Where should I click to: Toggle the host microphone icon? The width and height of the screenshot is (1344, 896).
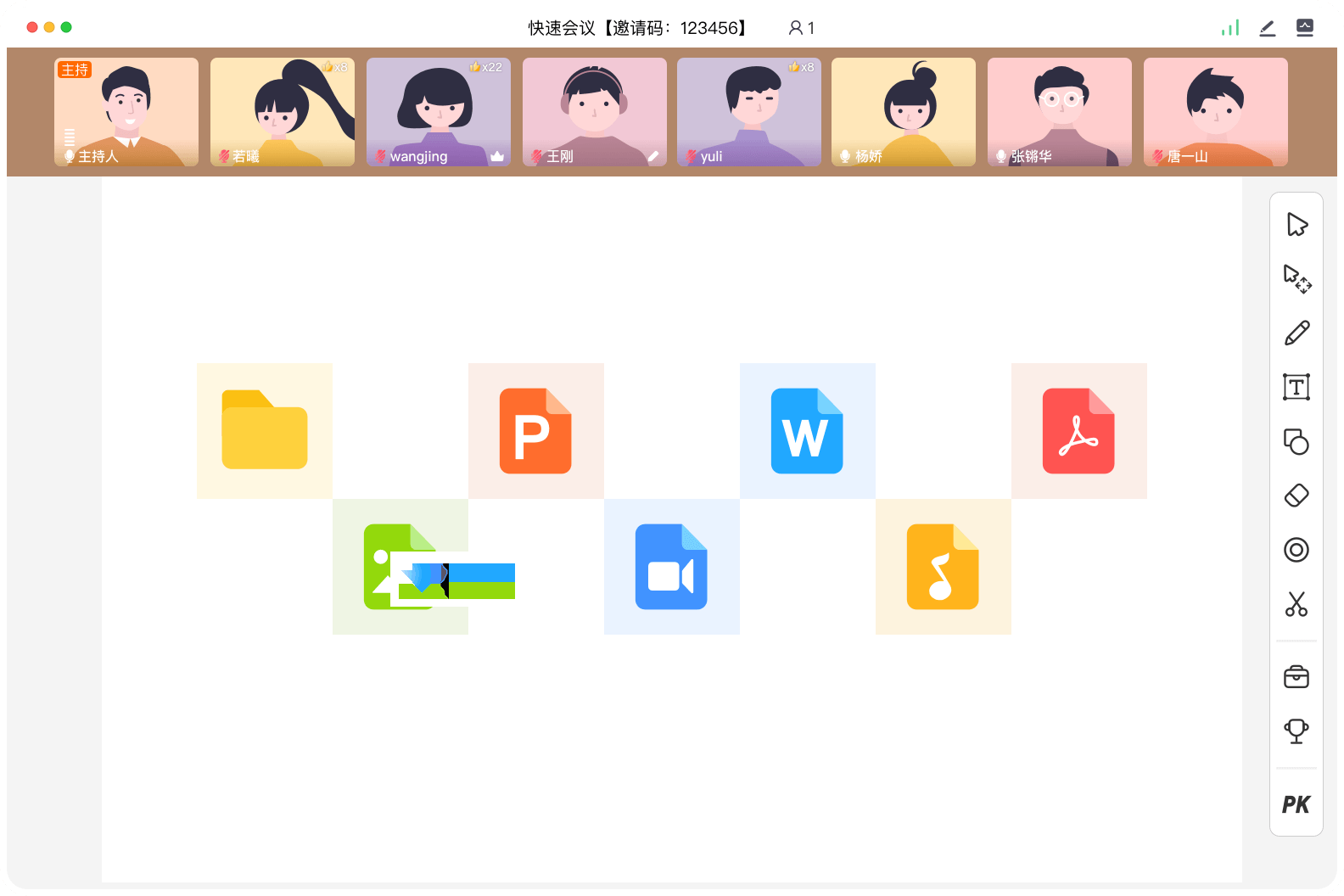coord(70,156)
